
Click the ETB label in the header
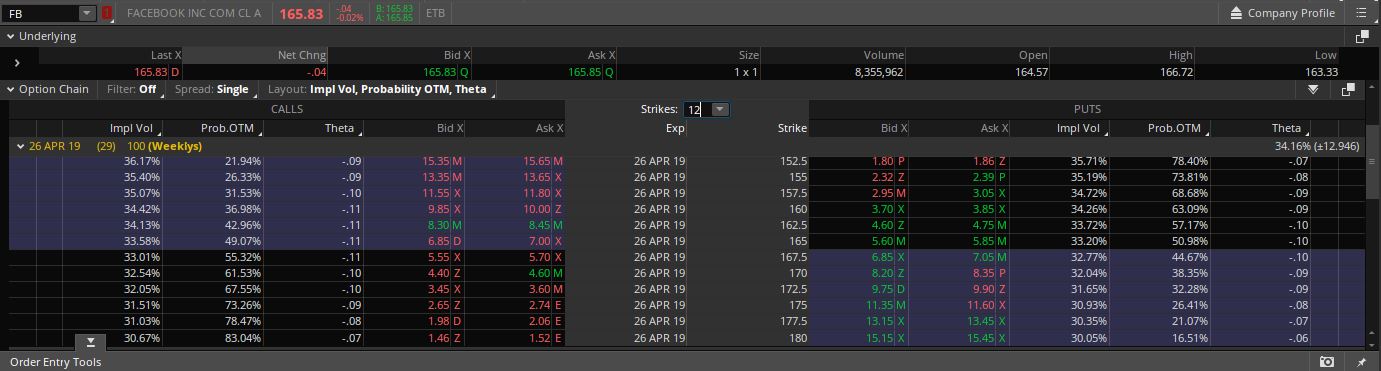point(435,13)
